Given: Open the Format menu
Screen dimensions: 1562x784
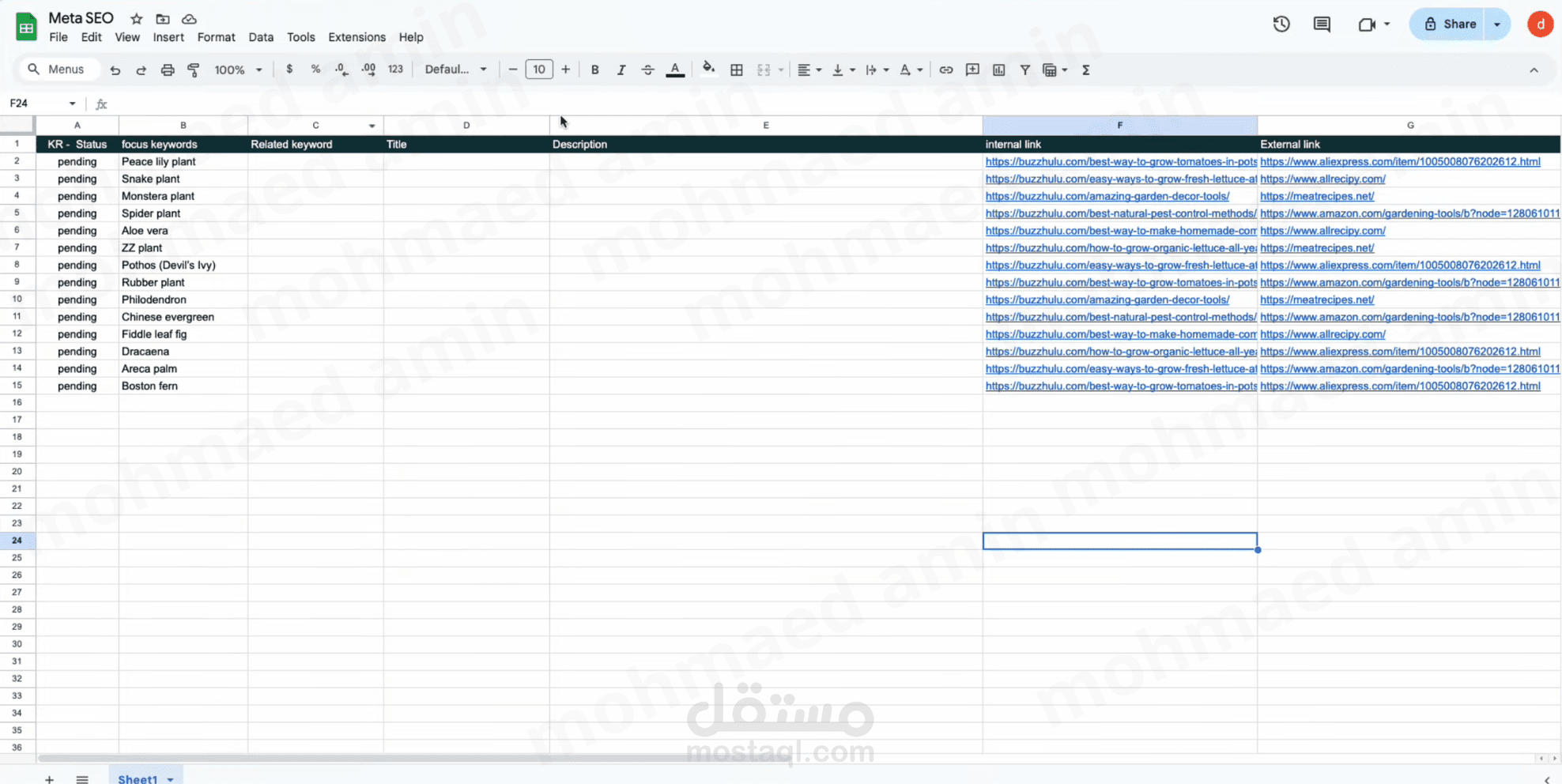Looking at the screenshot, I should (x=216, y=37).
